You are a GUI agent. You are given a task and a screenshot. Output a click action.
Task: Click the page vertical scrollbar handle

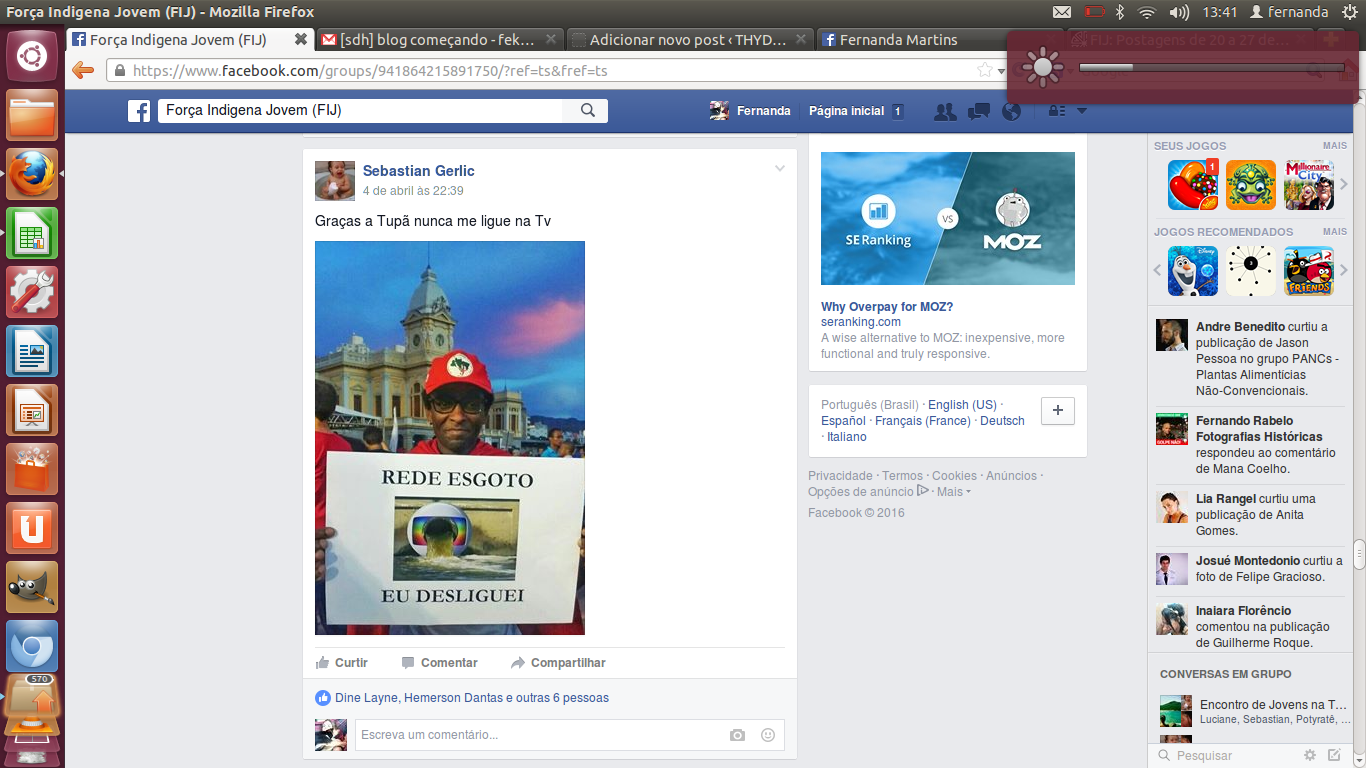(x=1360, y=553)
